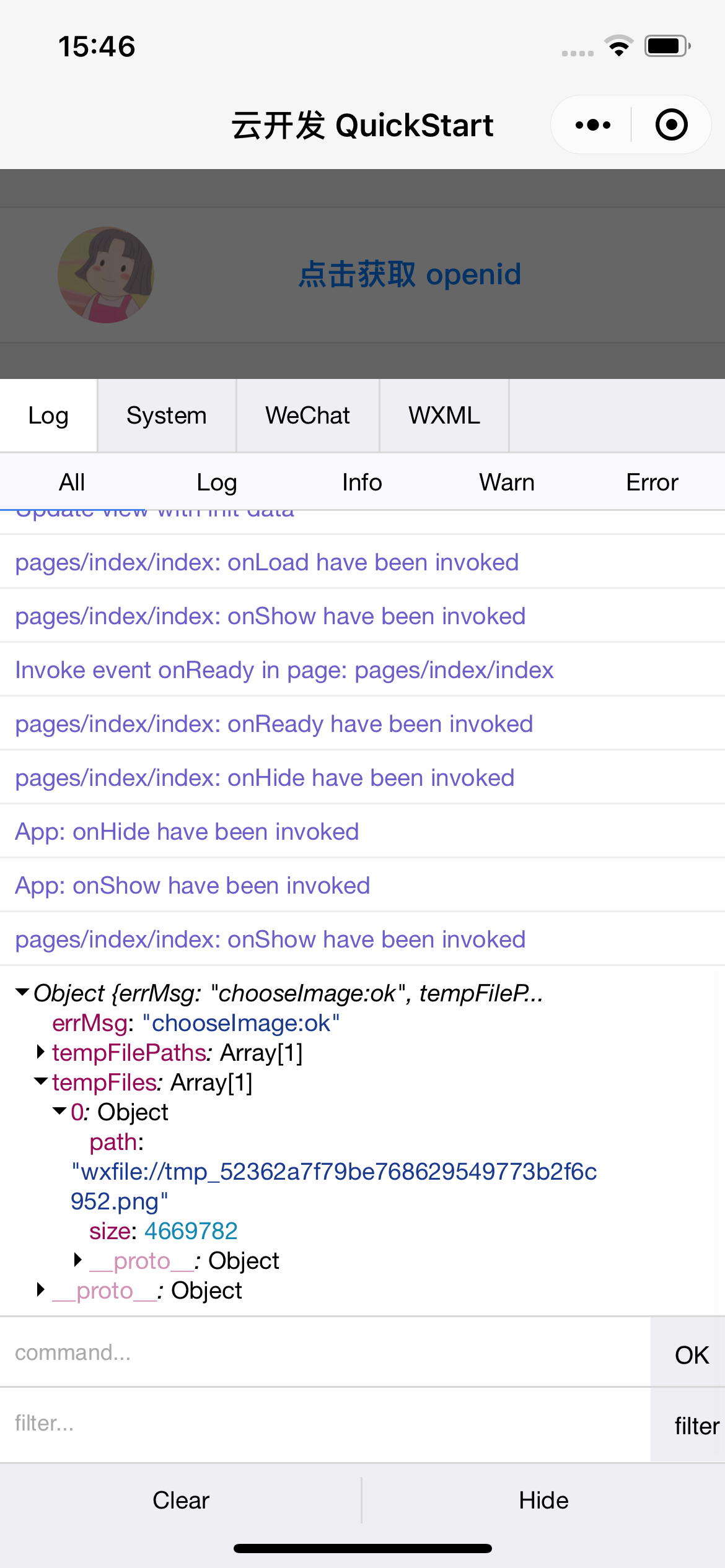Select log 'App: onHide have been invoked'

(362, 831)
